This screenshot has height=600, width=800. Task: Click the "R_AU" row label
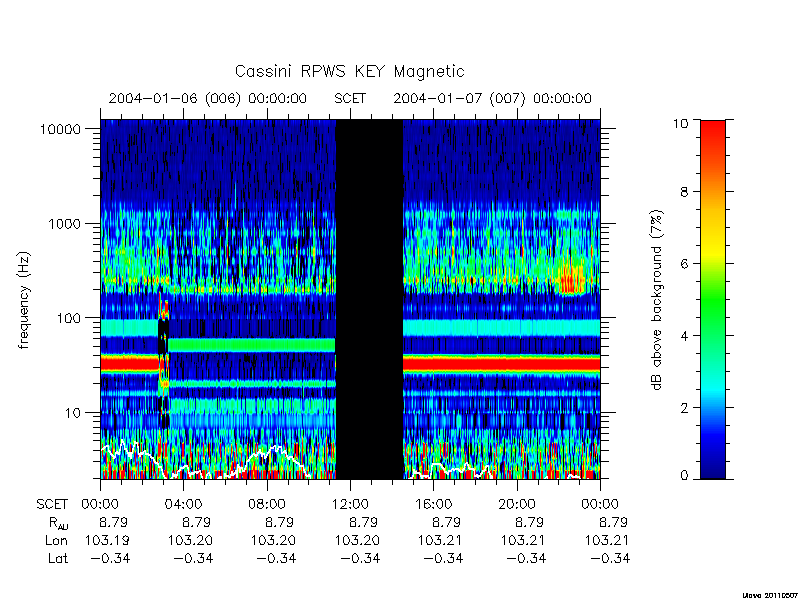(x=58, y=523)
